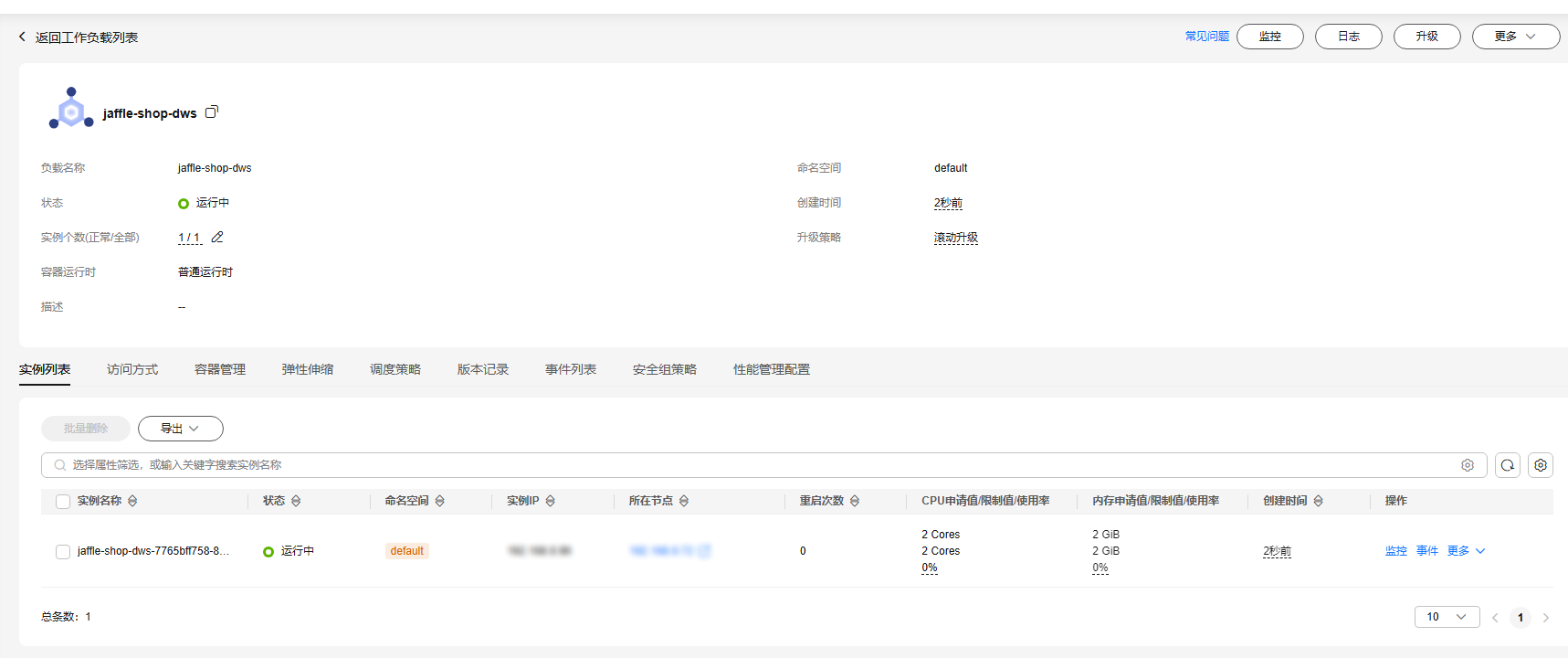Focus the instance search filter field
The image size is (1568, 658).
point(763,465)
